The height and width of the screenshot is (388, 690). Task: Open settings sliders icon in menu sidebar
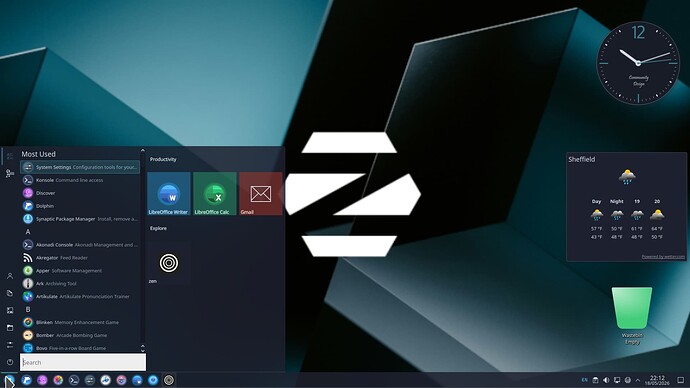pyautogui.click(x=10, y=345)
